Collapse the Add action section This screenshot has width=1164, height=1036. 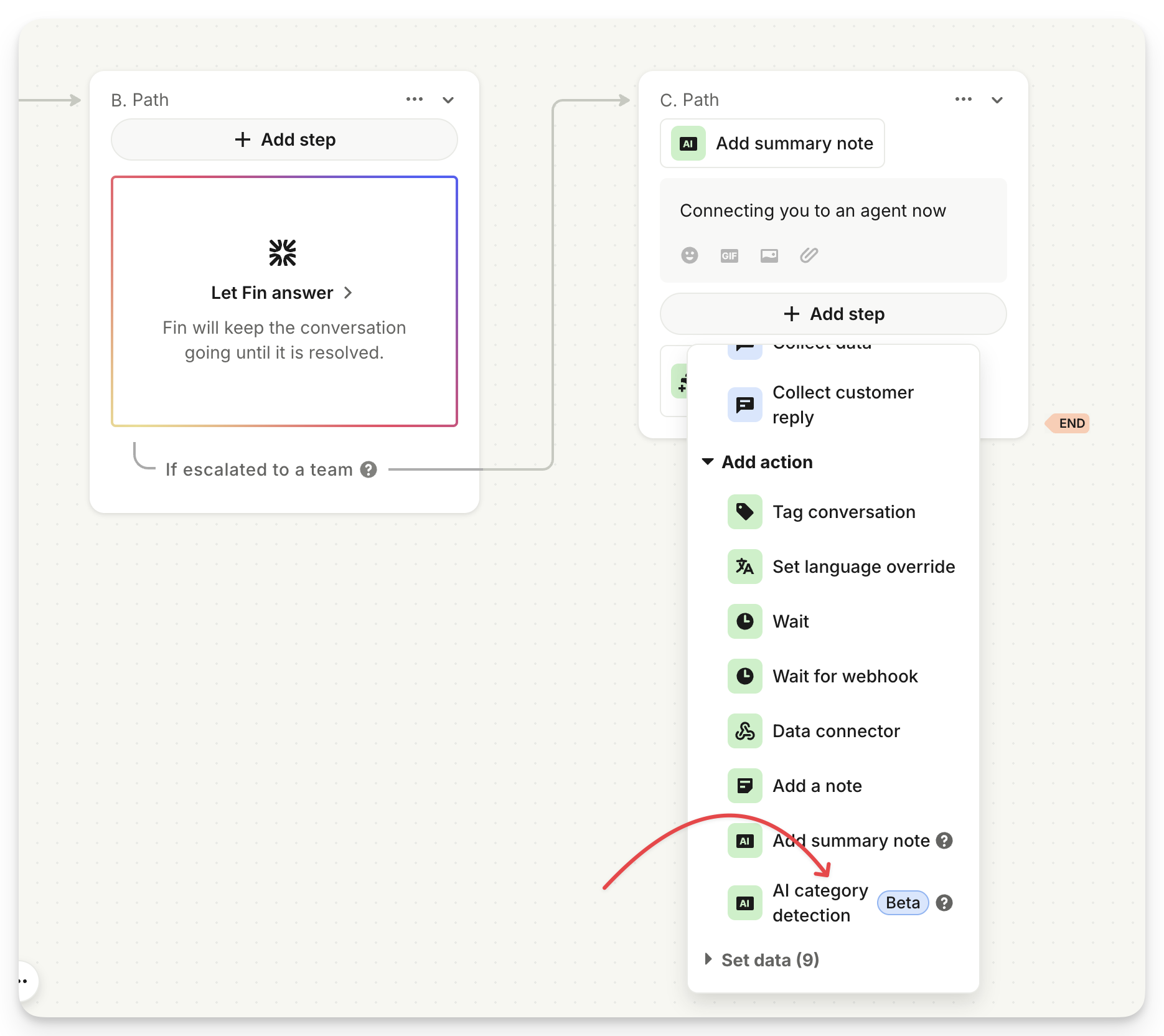coord(708,462)
